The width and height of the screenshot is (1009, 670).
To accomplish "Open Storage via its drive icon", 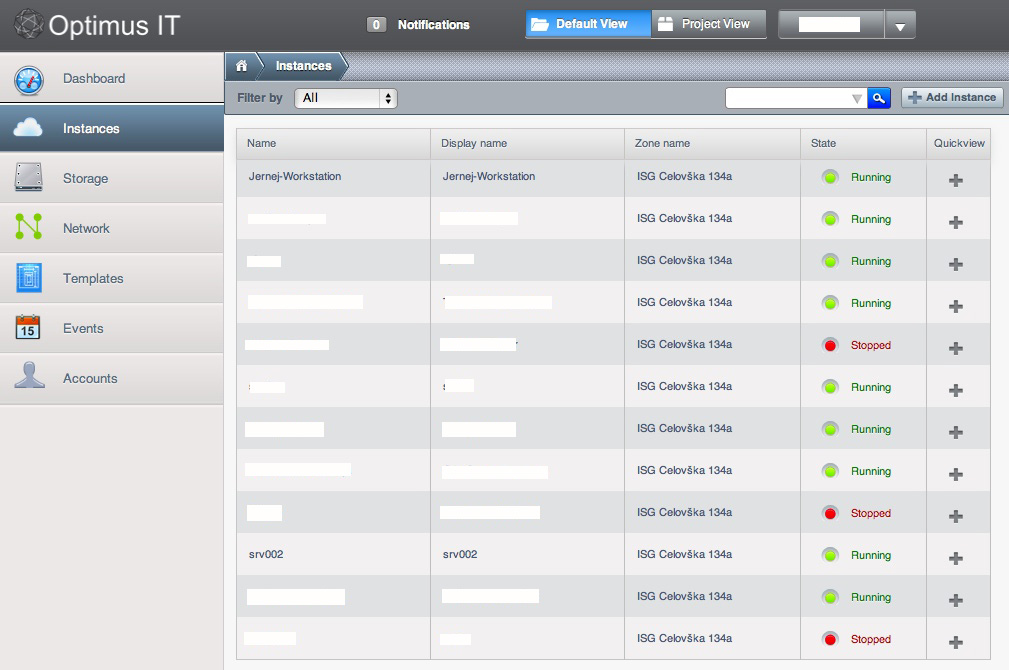I will coord(29,178).
